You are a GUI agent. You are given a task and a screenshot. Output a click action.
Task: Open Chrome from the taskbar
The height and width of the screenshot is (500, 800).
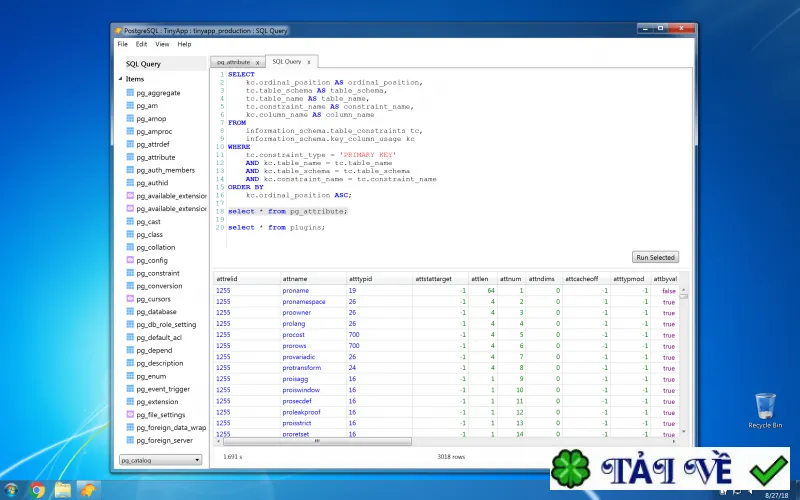click(x=37, y=490)
